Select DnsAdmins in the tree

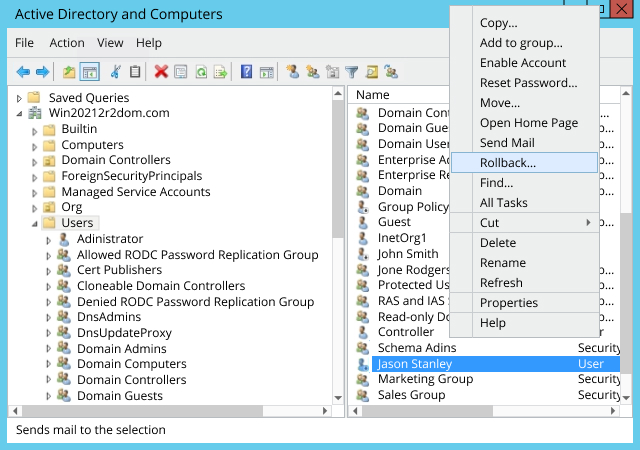coord(109,317)
